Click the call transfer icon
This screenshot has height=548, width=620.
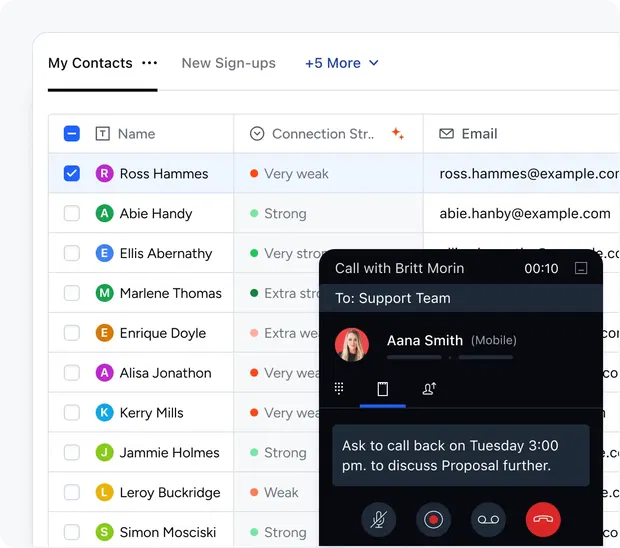coord(429,389)
